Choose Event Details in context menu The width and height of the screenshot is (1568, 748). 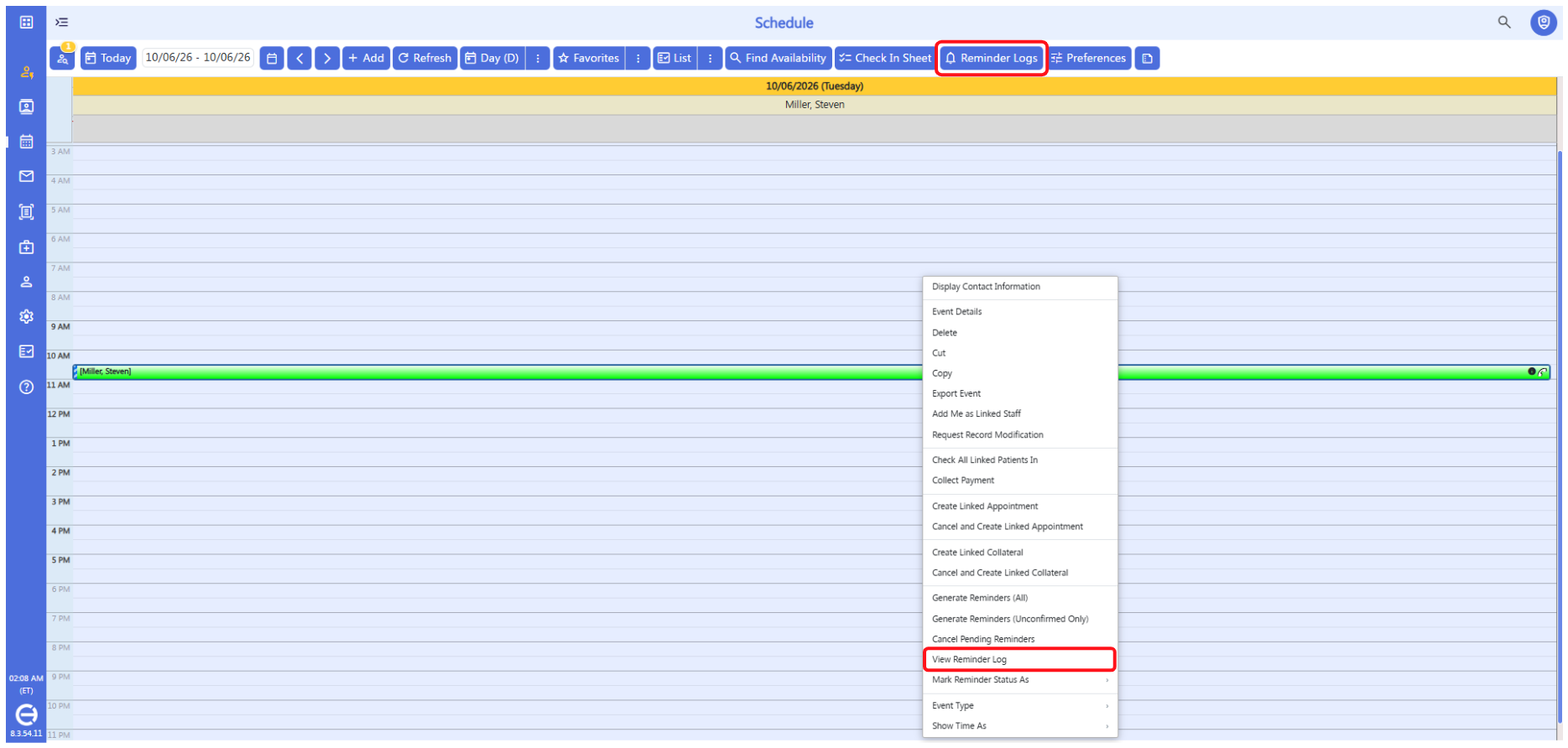pyautogui.click(x=1020, y=312)
